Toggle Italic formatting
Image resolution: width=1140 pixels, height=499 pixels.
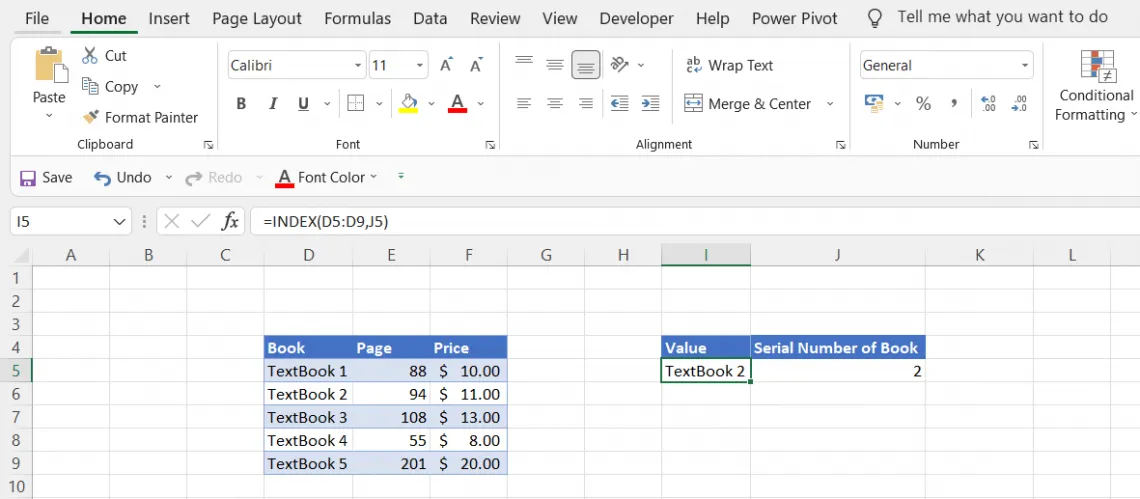click(x=271, y=103)
